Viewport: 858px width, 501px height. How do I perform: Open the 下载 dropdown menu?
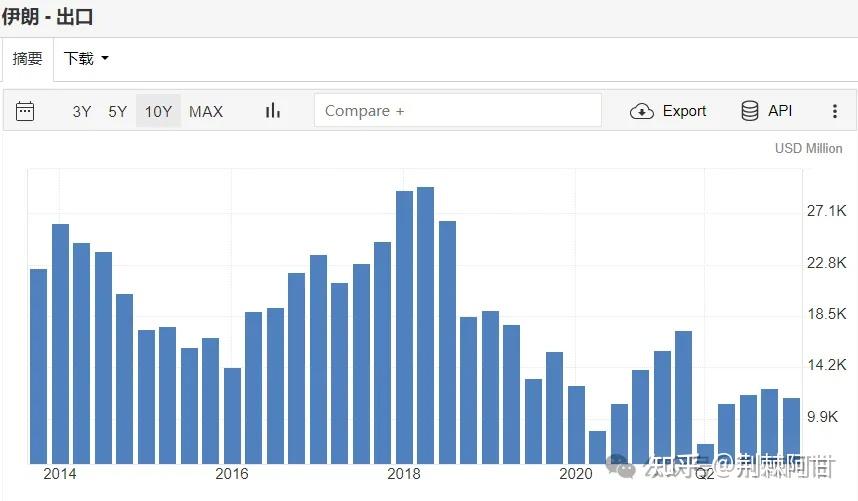[86, 58]
